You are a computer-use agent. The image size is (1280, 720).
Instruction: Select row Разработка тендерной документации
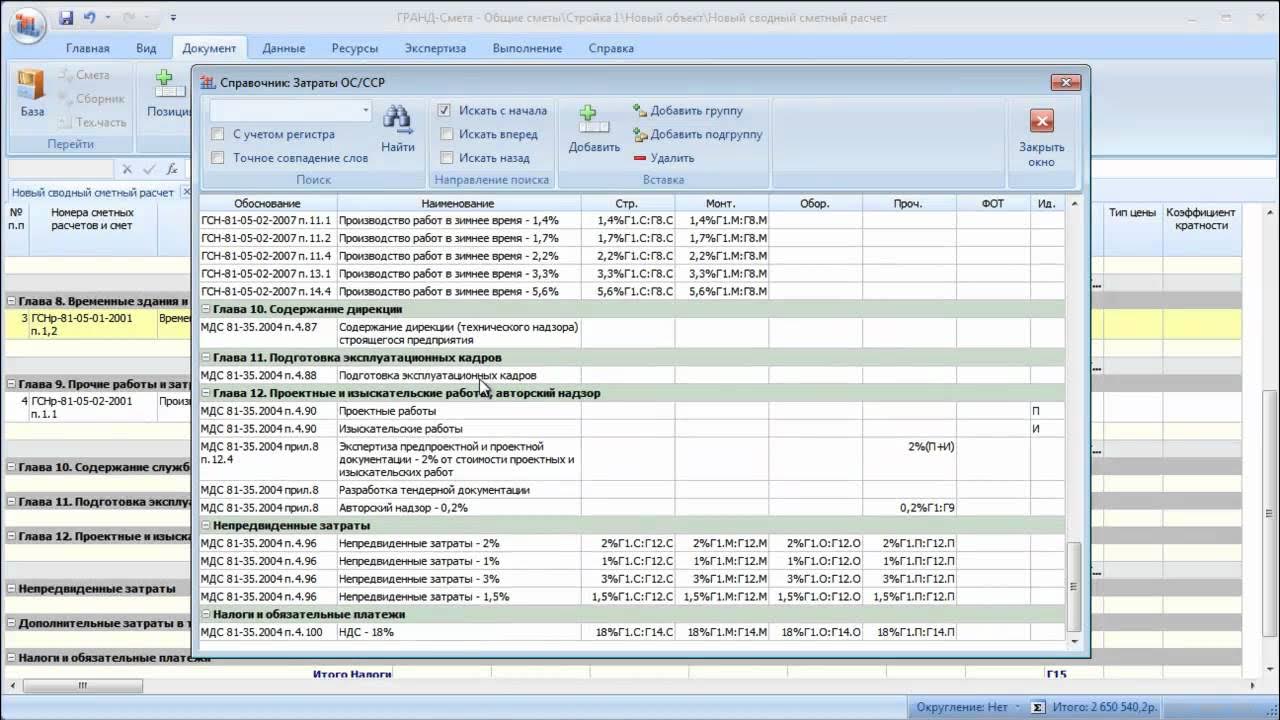[632, 490]
